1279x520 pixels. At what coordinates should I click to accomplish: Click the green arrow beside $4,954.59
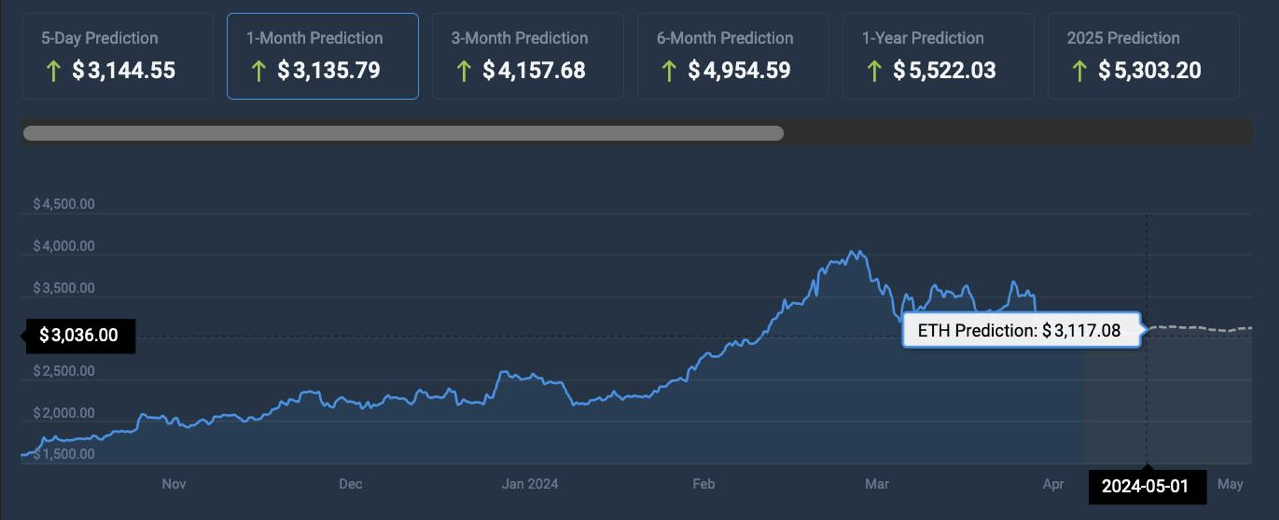click(669, 71)
